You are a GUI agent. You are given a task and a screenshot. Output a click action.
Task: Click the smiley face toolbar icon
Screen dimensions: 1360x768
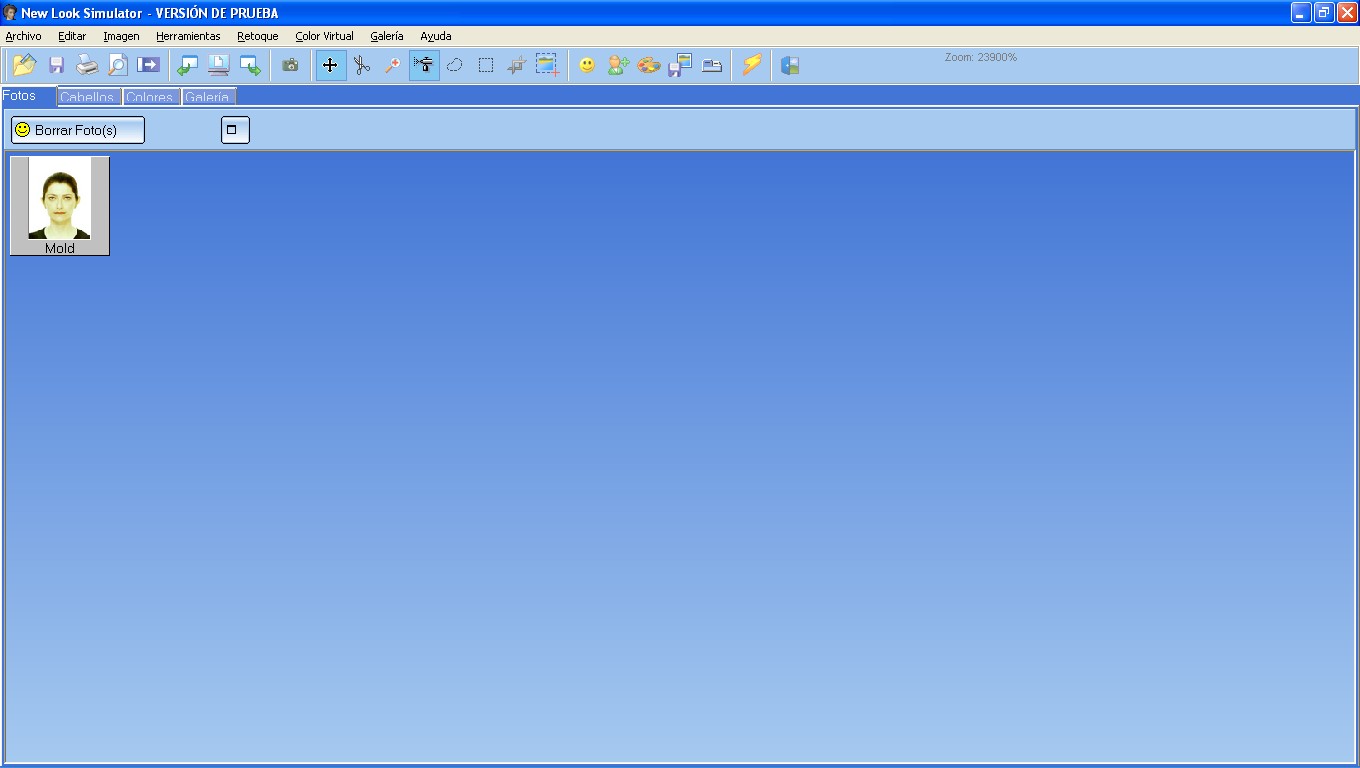coord(587,65)
